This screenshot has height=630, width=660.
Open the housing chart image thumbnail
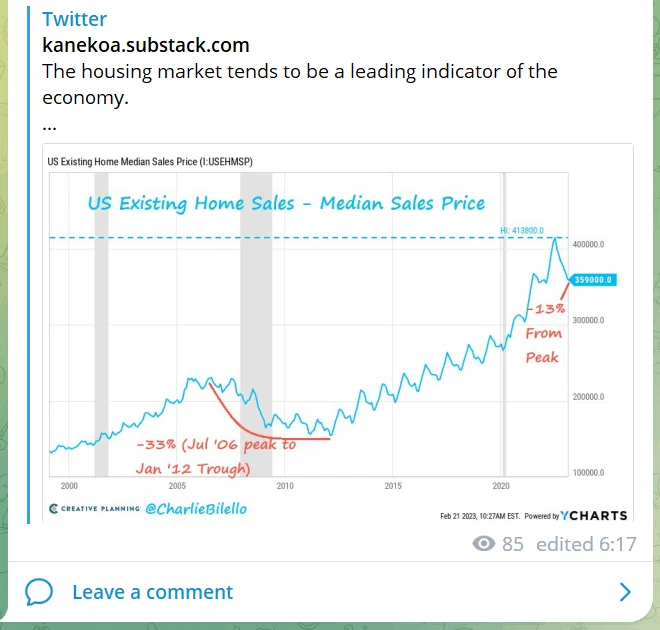338,333
